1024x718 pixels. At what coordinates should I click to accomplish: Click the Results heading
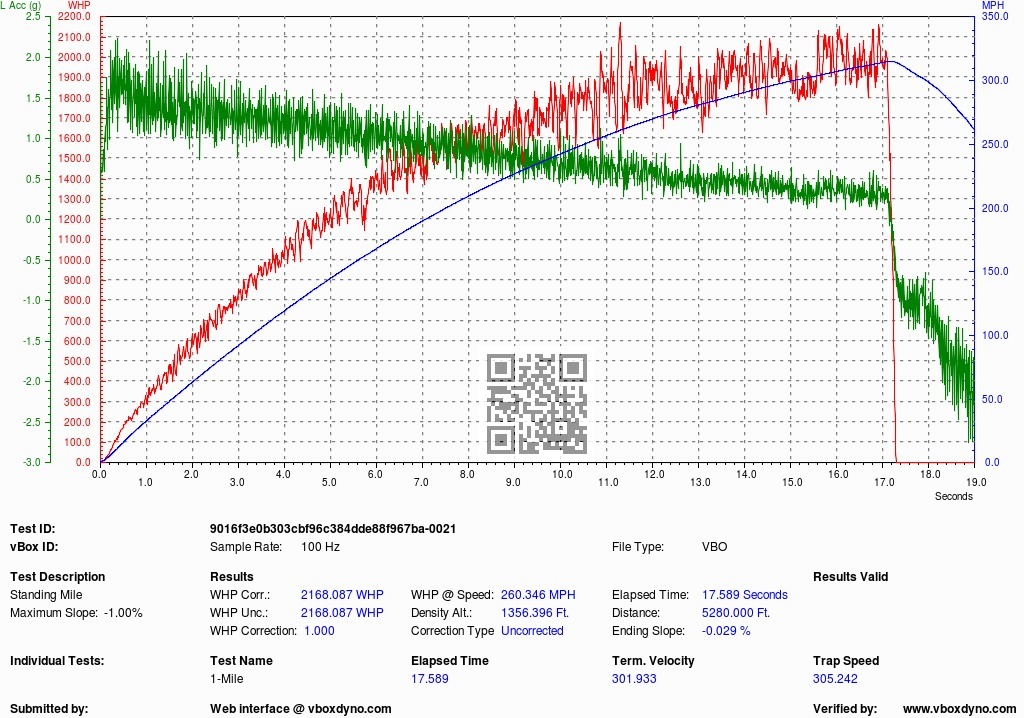pos(231,577)
